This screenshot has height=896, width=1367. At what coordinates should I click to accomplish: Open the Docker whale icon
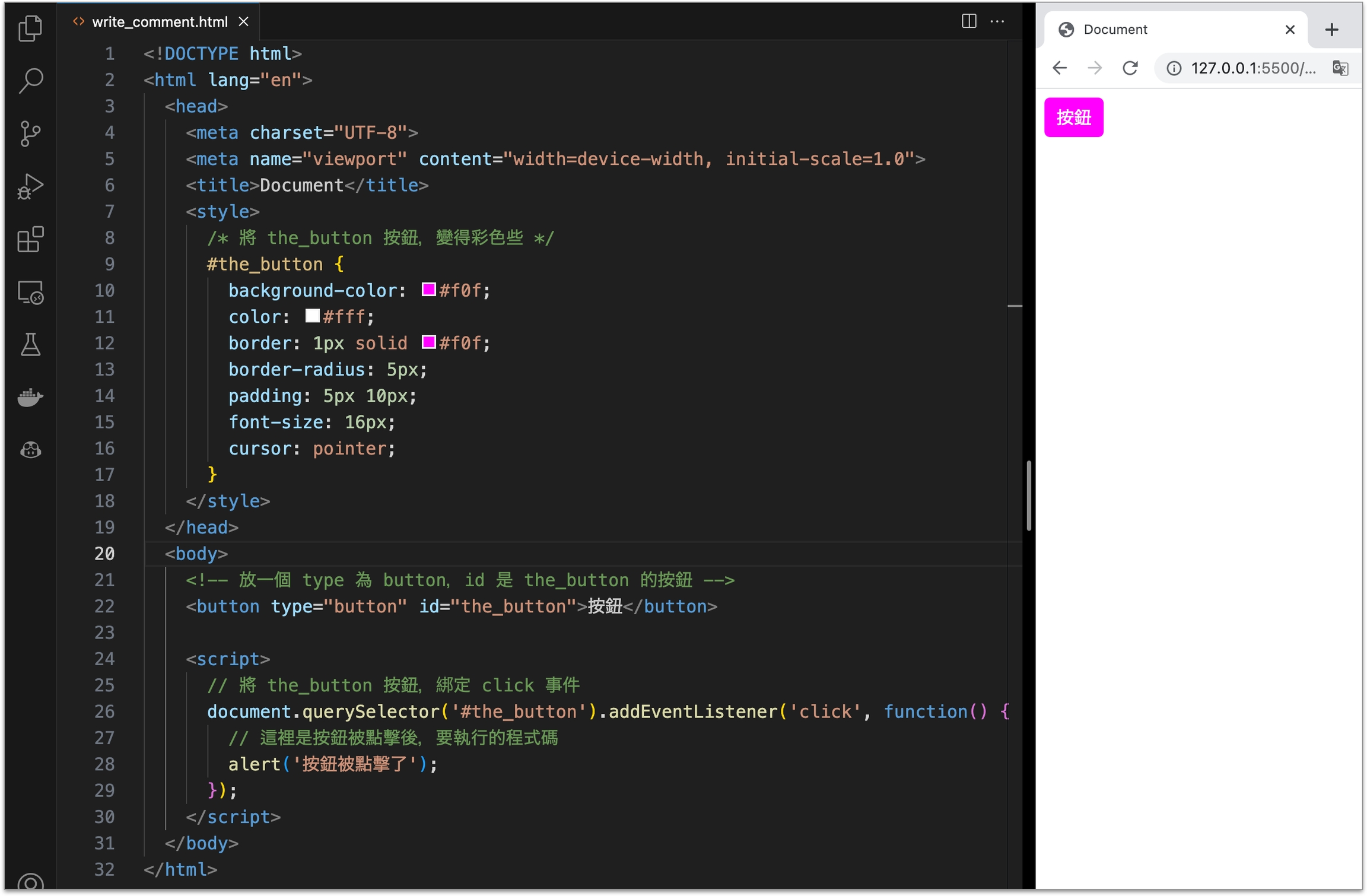[30, 397]
